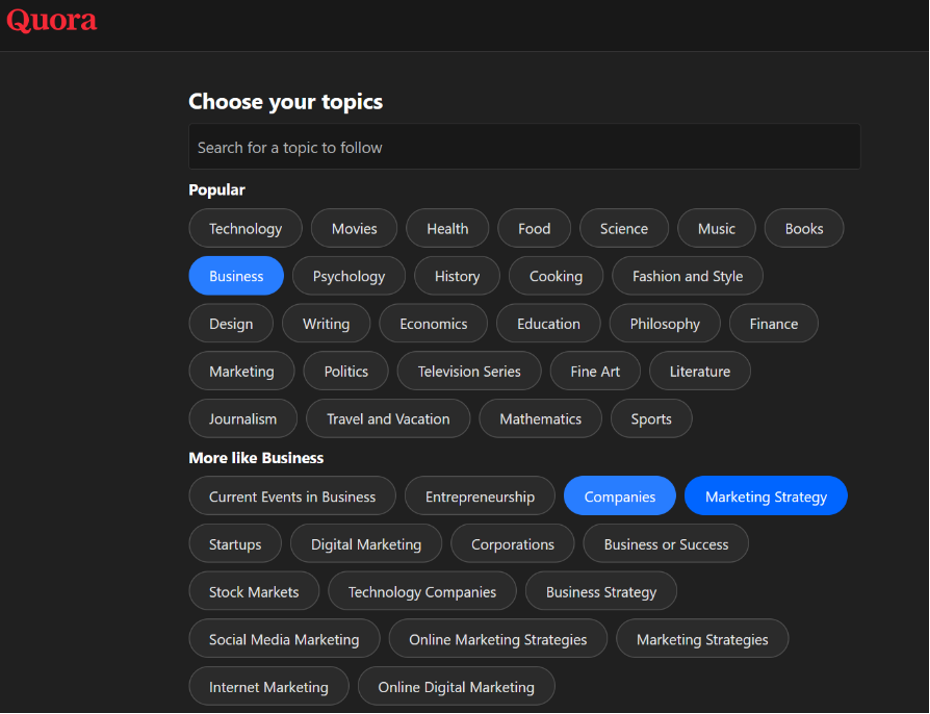The width and height of the screenshot is (930, 714).
Task: Select the Economics topic
Action: tap(433, 323)
